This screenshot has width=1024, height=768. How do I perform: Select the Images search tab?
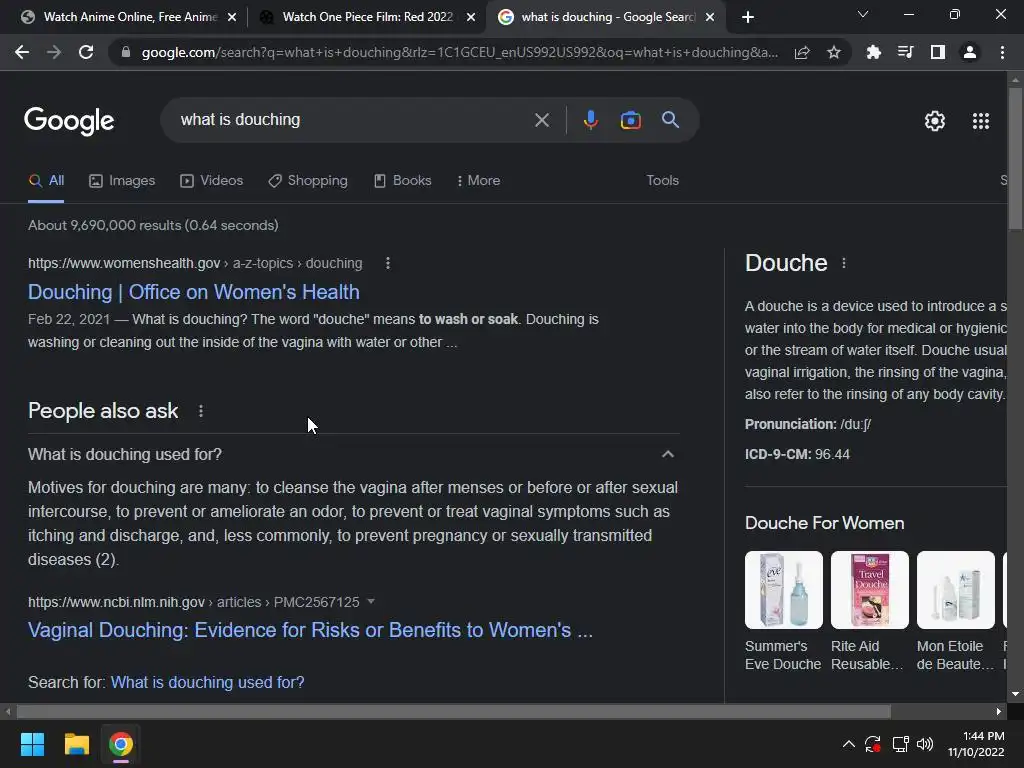[x=122, y=181]
